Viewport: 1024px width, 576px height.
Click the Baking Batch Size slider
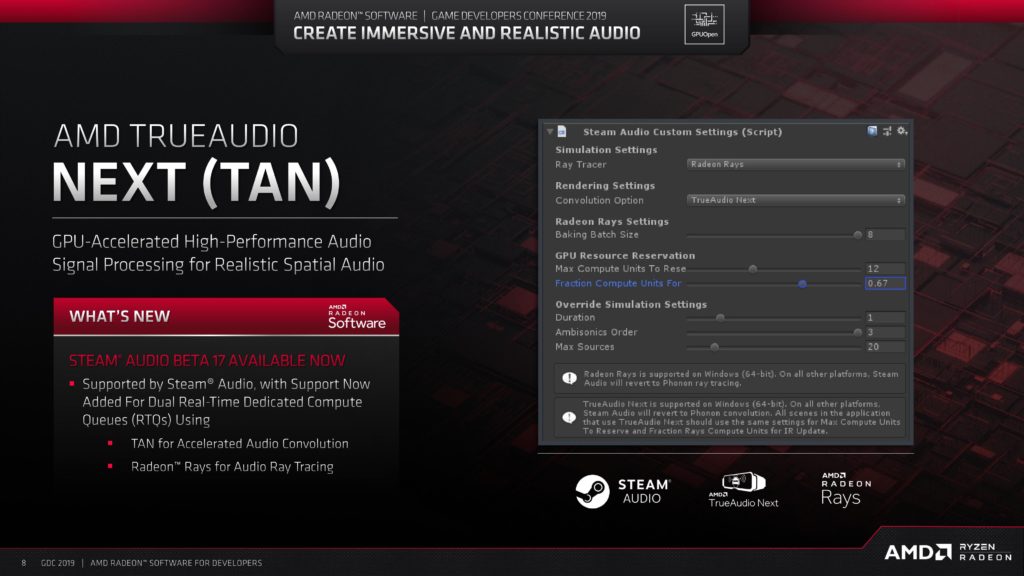(x=774, y=235)
